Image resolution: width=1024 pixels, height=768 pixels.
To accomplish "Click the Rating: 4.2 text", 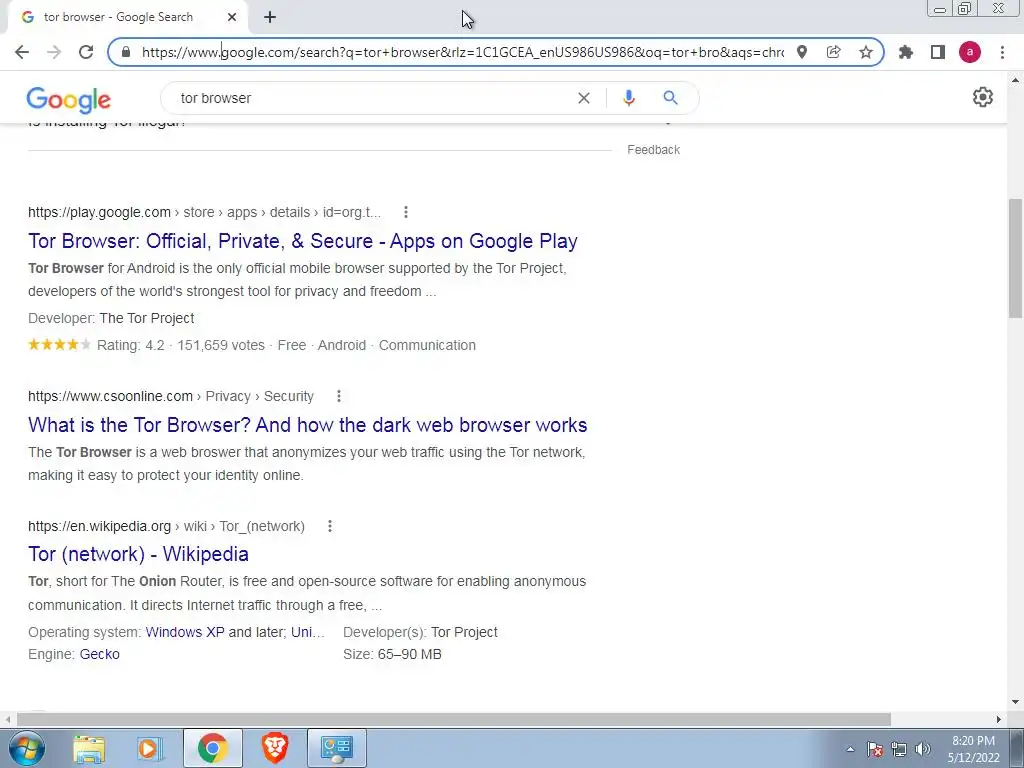I will 131,345.
